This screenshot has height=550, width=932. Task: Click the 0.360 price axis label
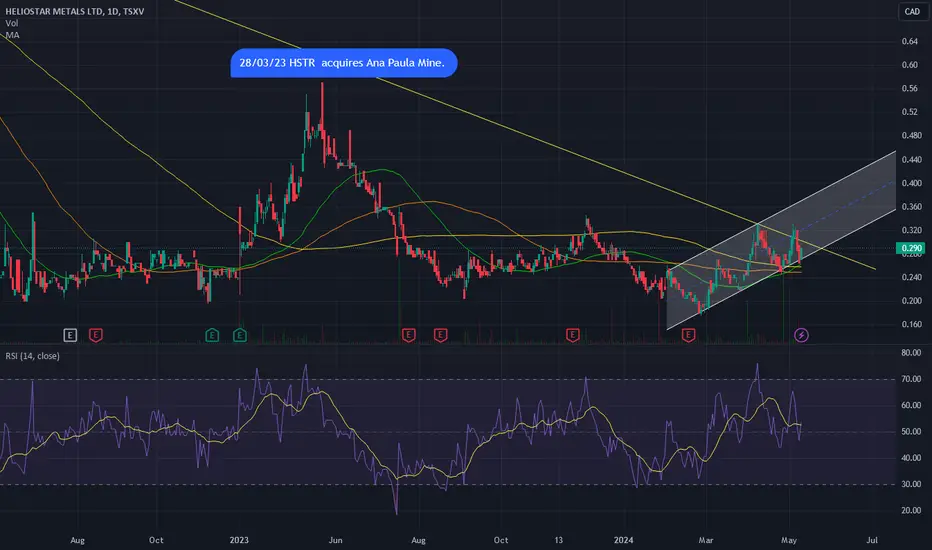[912, 207]
